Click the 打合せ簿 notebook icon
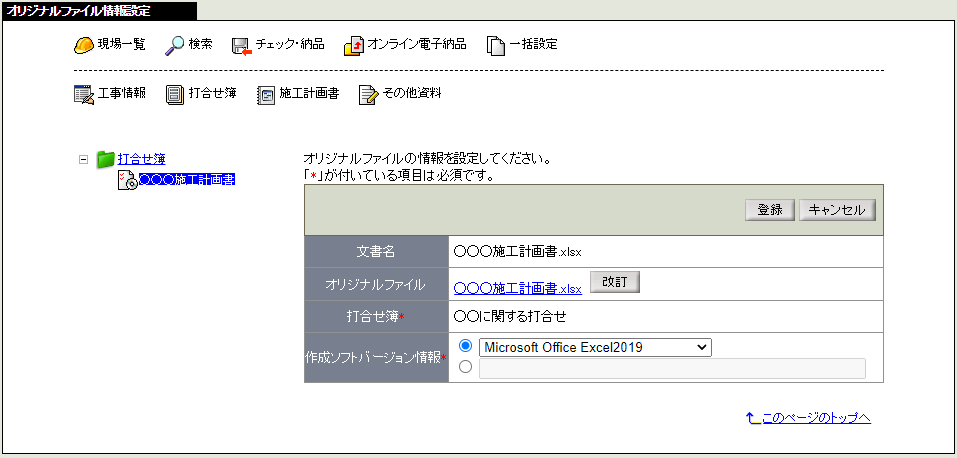This screenshot has width=957, height=458. coord(175,95)
